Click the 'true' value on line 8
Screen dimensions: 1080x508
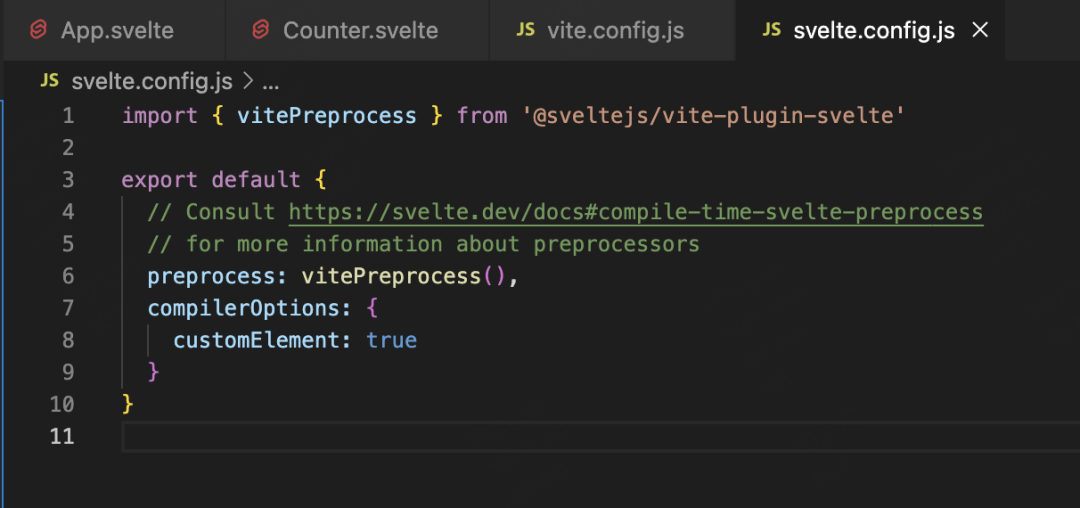391,340
